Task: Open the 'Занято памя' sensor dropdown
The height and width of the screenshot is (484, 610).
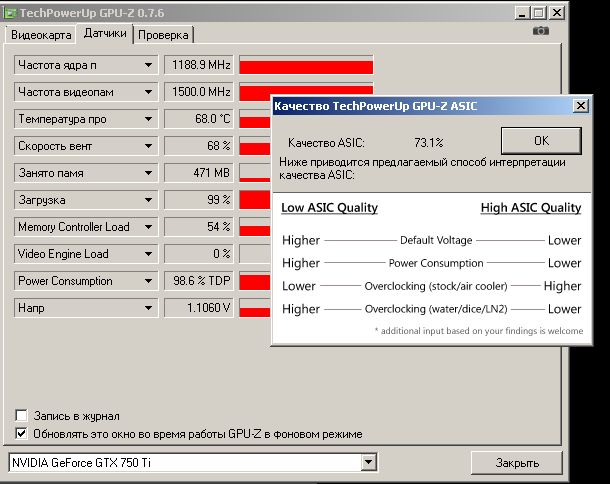Action: (x=148, y=173)
